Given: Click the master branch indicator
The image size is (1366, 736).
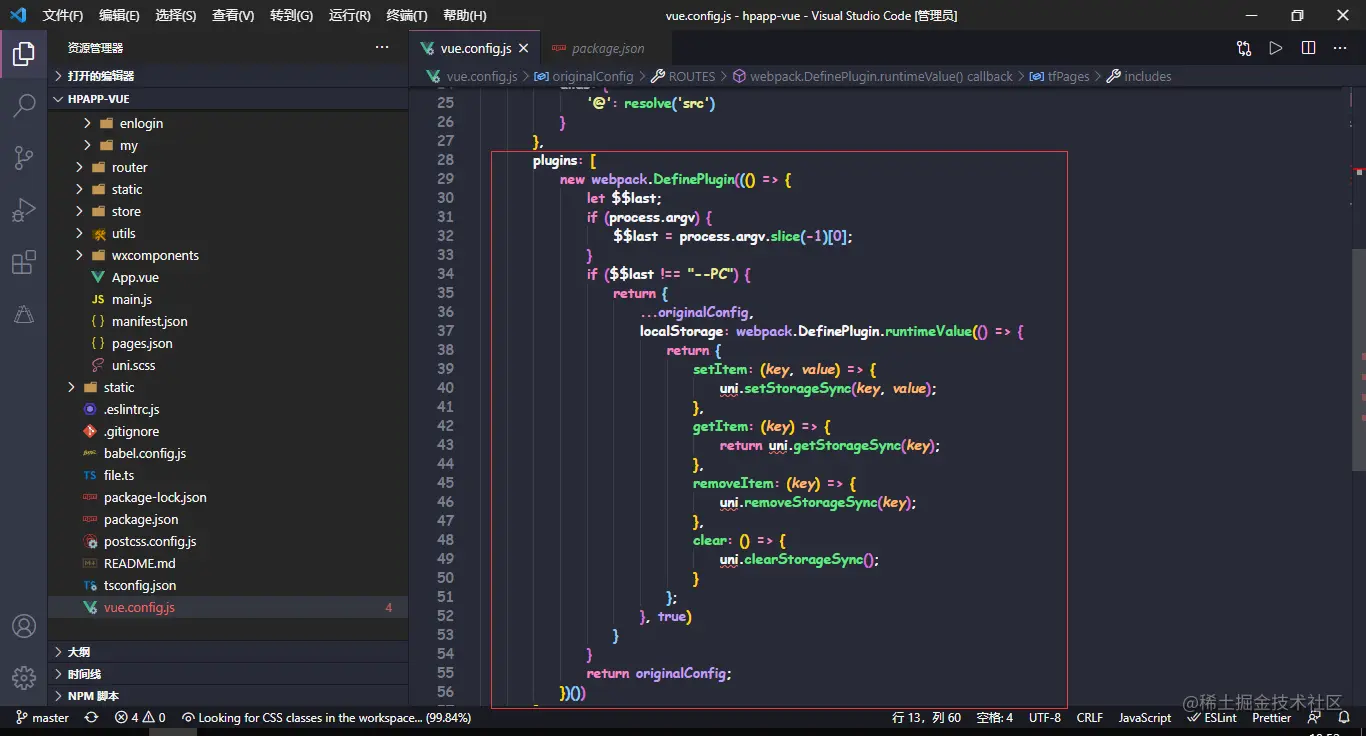Looking at the screenshot, I should [42, 717].
